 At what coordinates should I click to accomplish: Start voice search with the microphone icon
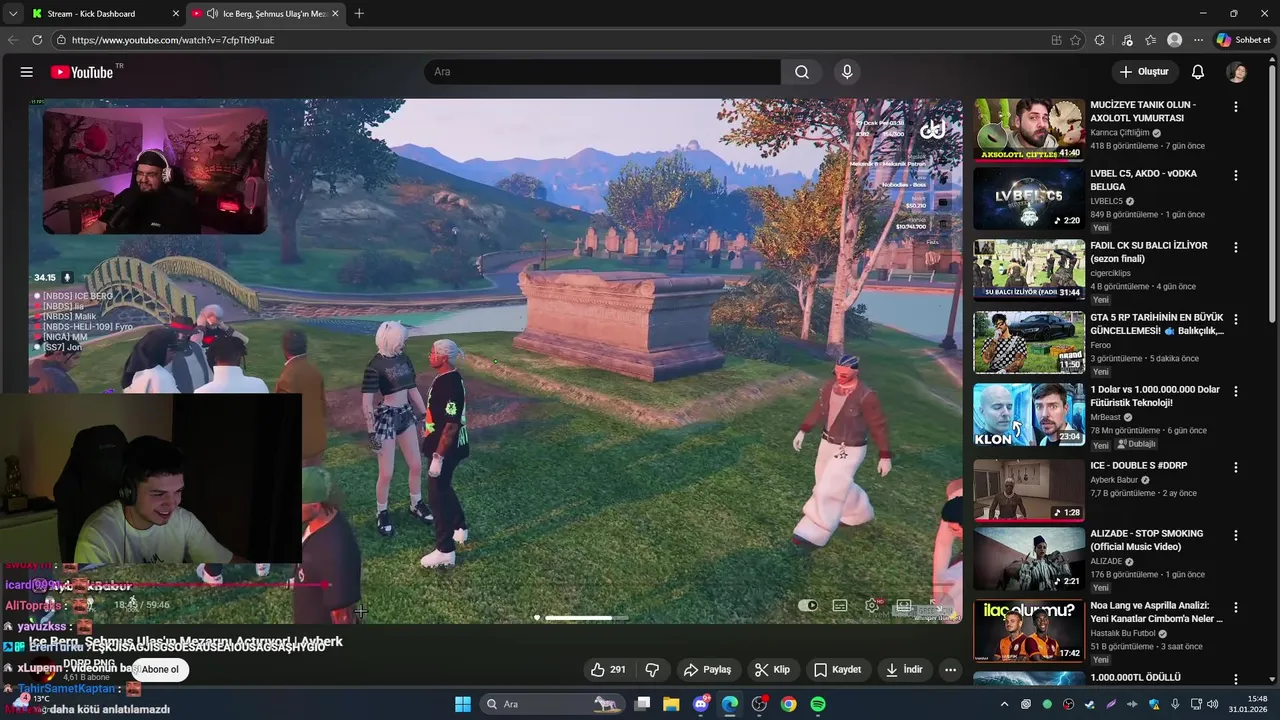point(847,72)
